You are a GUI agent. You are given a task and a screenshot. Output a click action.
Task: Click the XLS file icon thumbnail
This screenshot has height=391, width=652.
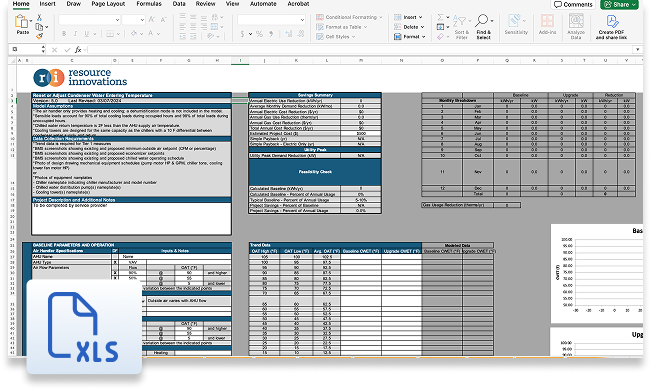[84, 327]
